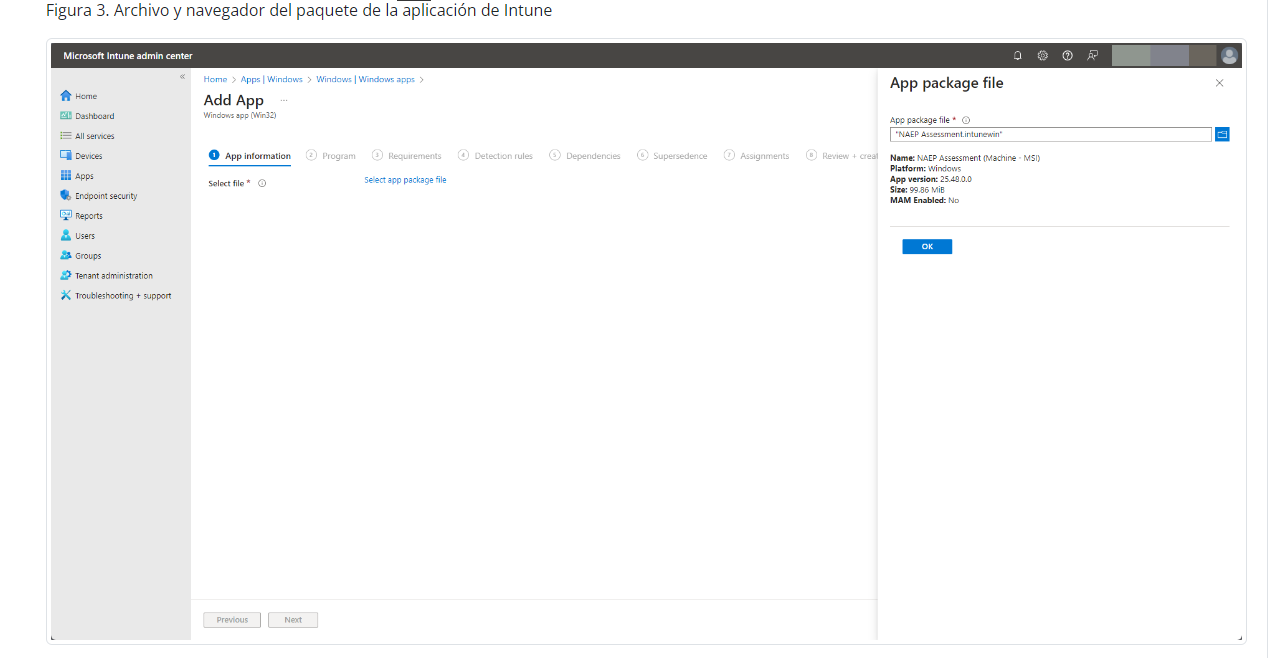The height and width of the screenshot is (658, 1280).
Task: Click the Microsoft Intune admin center title
Action: [128, 56]
